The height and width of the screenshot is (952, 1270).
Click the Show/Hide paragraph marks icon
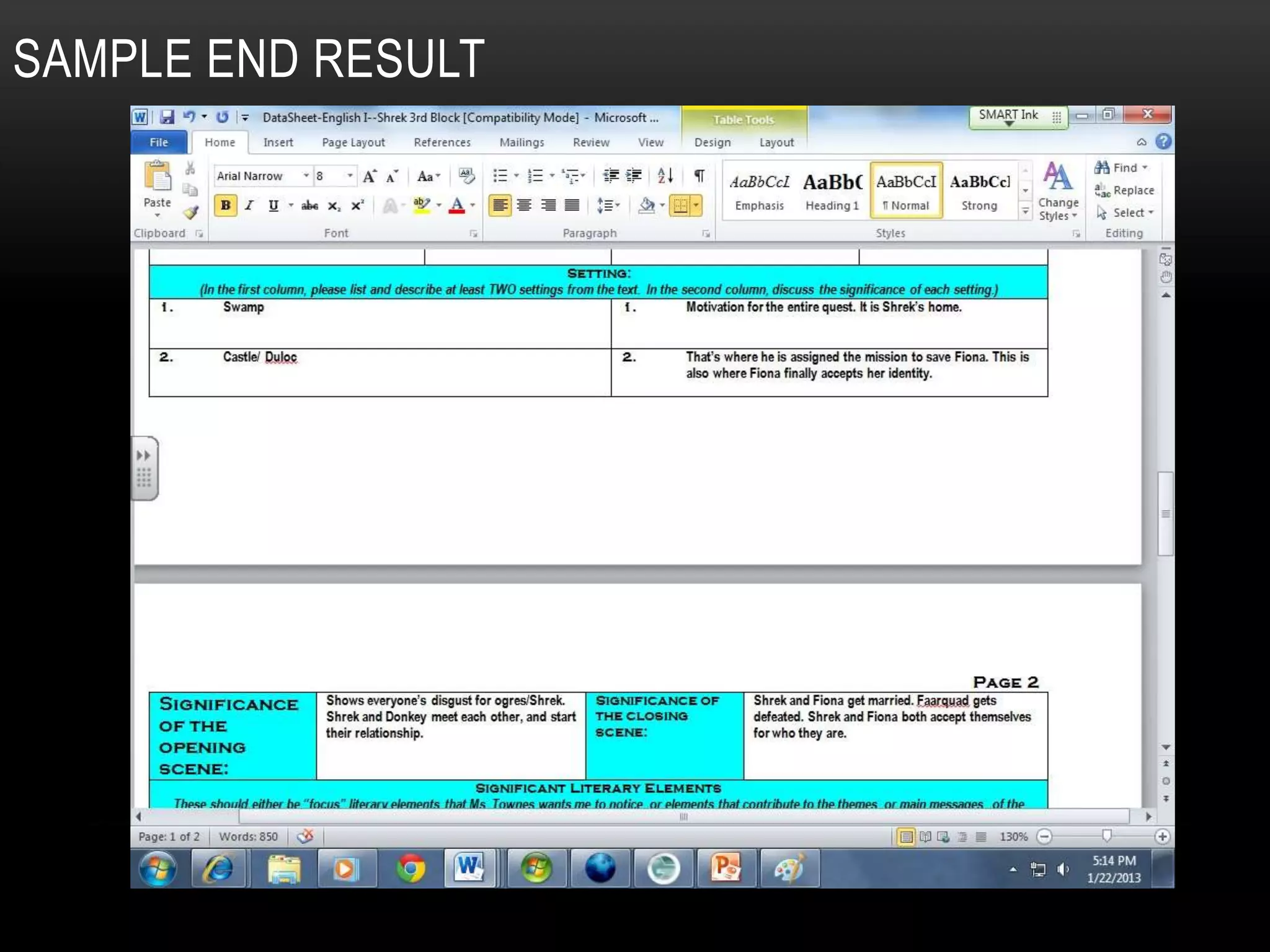click(x=699, y=176)
